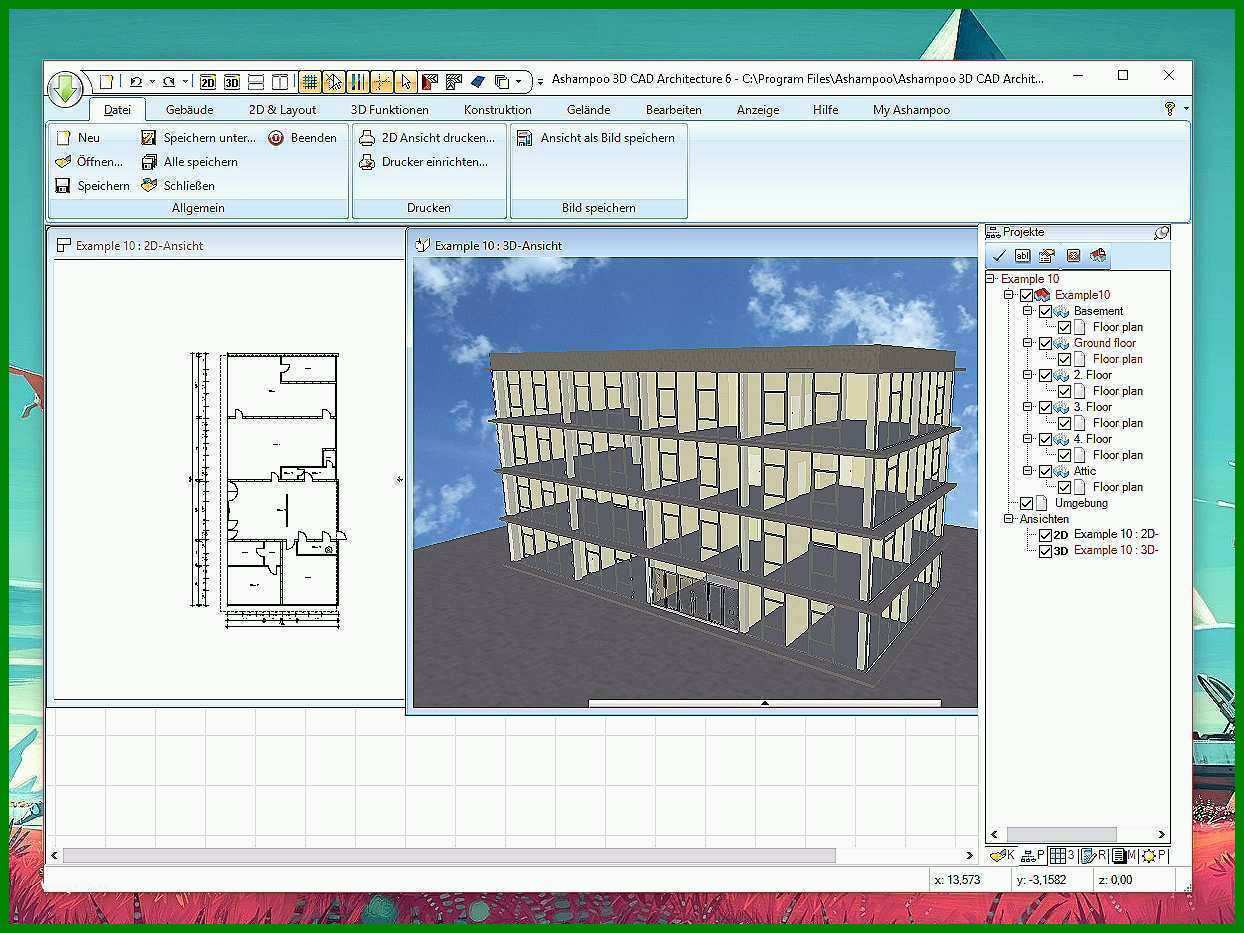The width and height of the screenshot is (1244, 933).
Task: Select the arrow selection tool icon
Action: (405, 82)
